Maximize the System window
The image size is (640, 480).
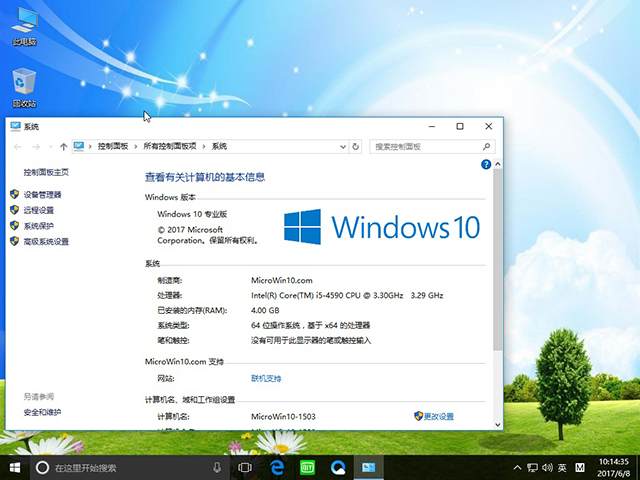click(460, 127)
